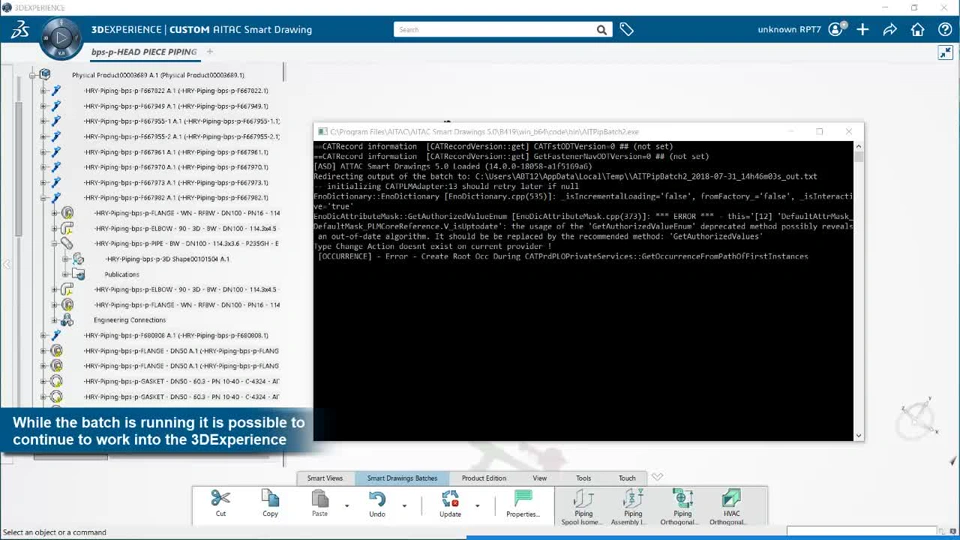
Task: Click the plus add icon in header
Action: (x=863, y=29)
